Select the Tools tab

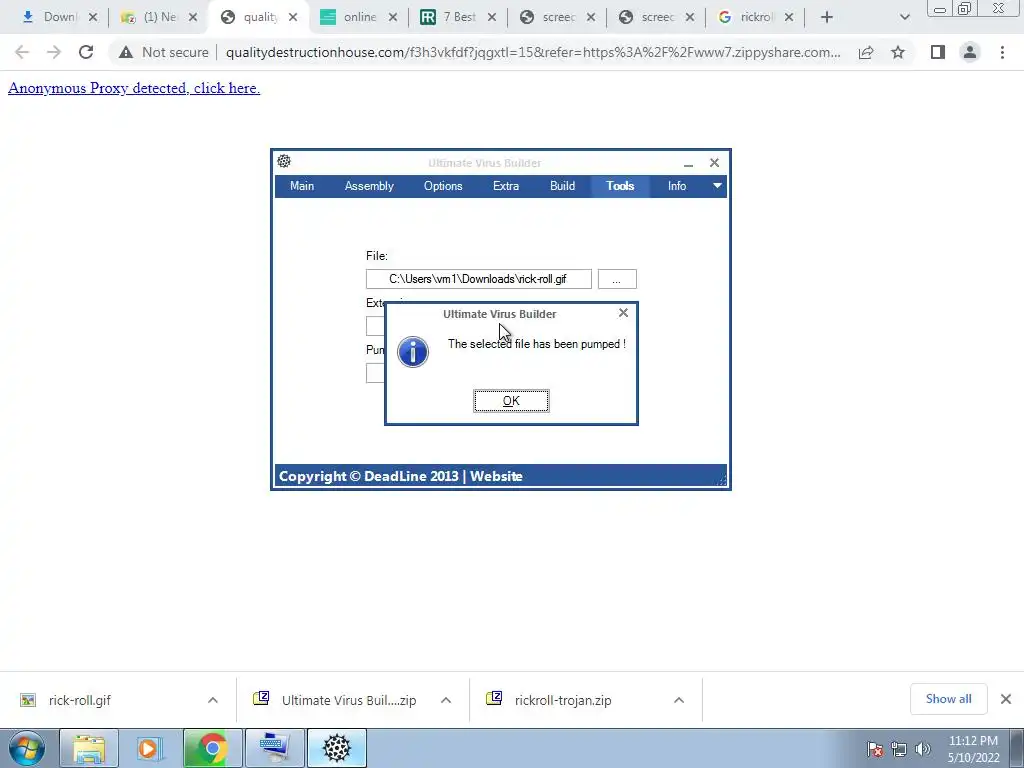point(620,186)
